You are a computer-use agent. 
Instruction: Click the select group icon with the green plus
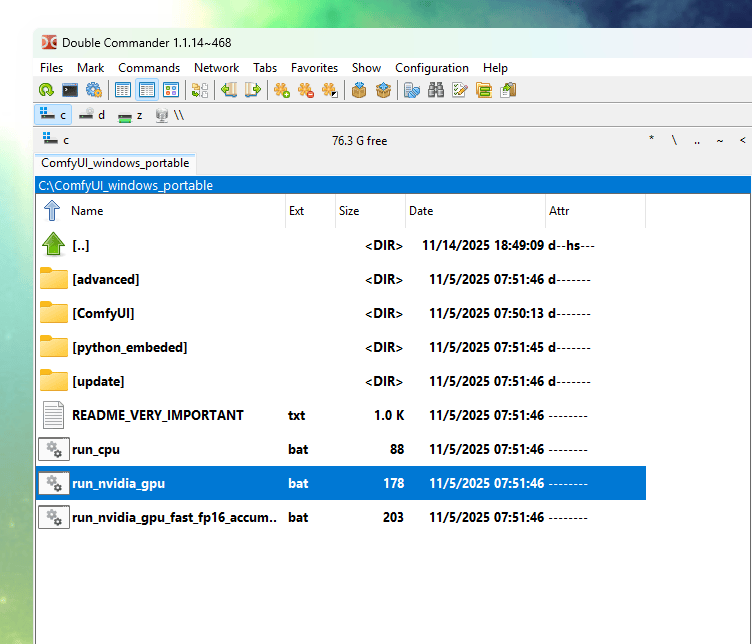point(282,90)
